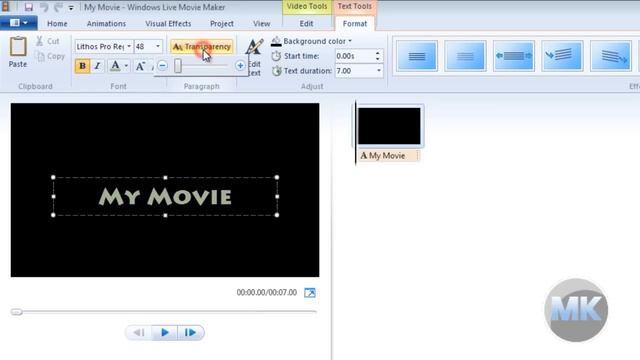Open the Text duration dropdown
The image size is (640, 360).
[x=379, y=71]
